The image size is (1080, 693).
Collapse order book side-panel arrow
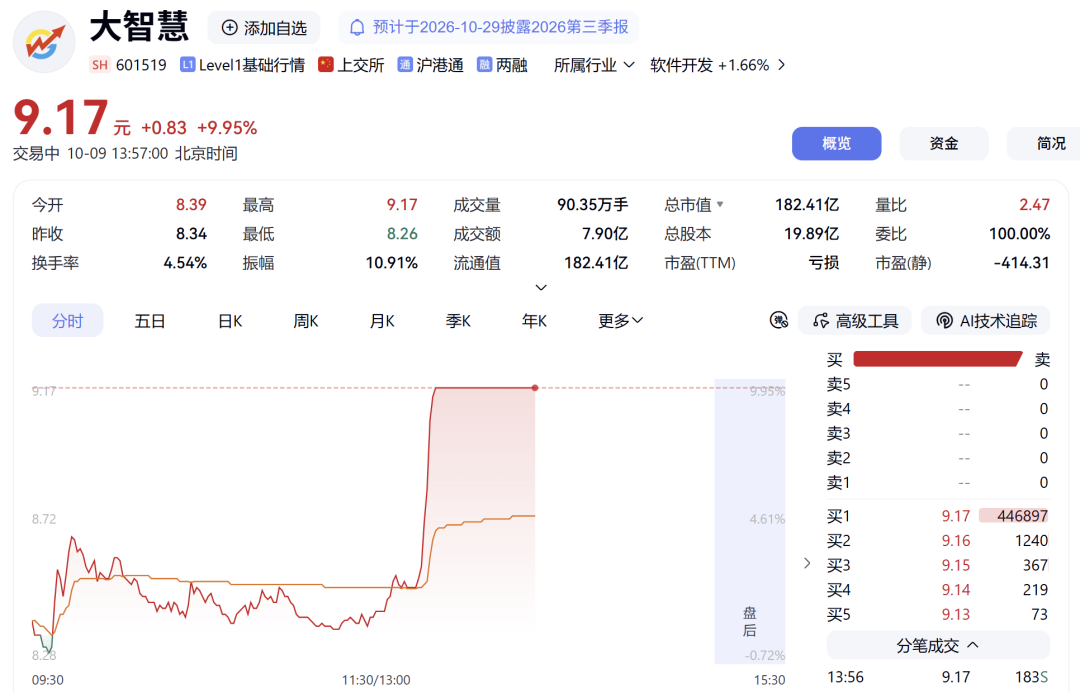click(807, 563)
